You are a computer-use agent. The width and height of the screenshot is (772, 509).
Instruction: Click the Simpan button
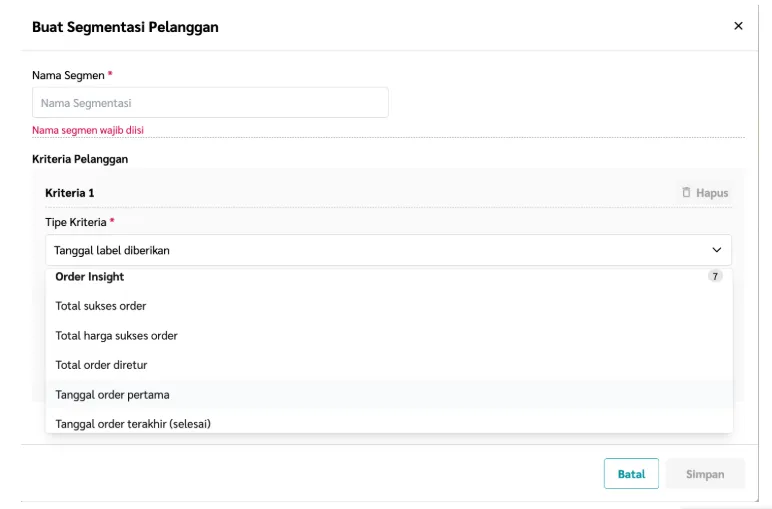(705, 474)
